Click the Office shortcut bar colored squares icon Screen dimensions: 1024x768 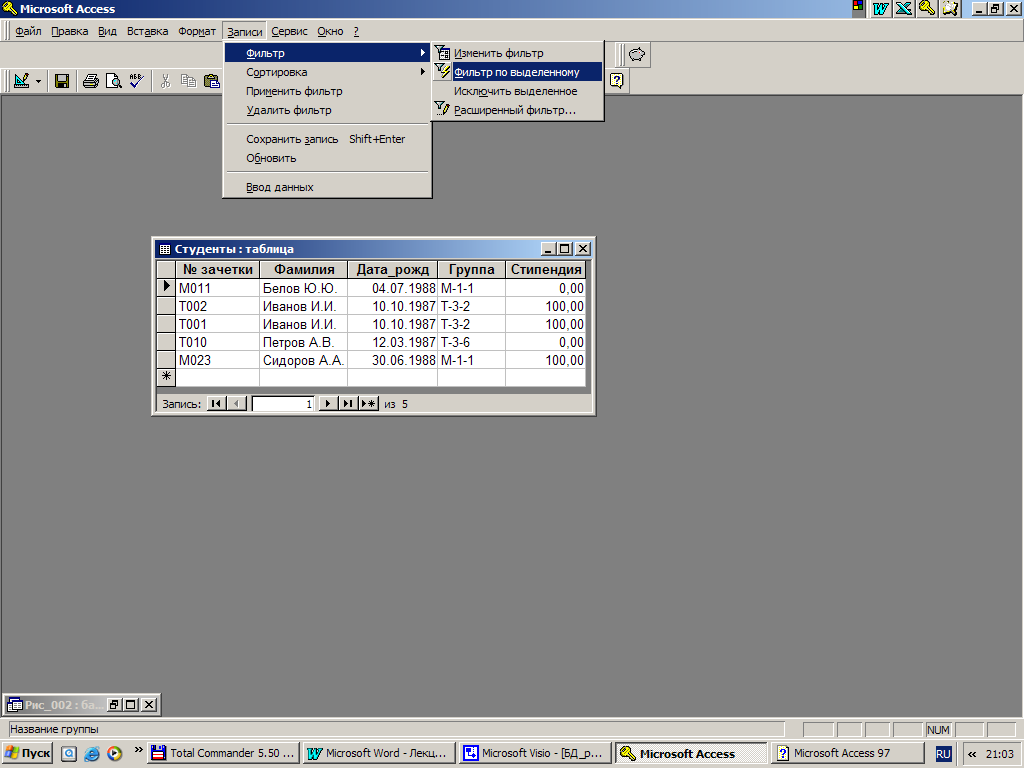click(858, 7)
